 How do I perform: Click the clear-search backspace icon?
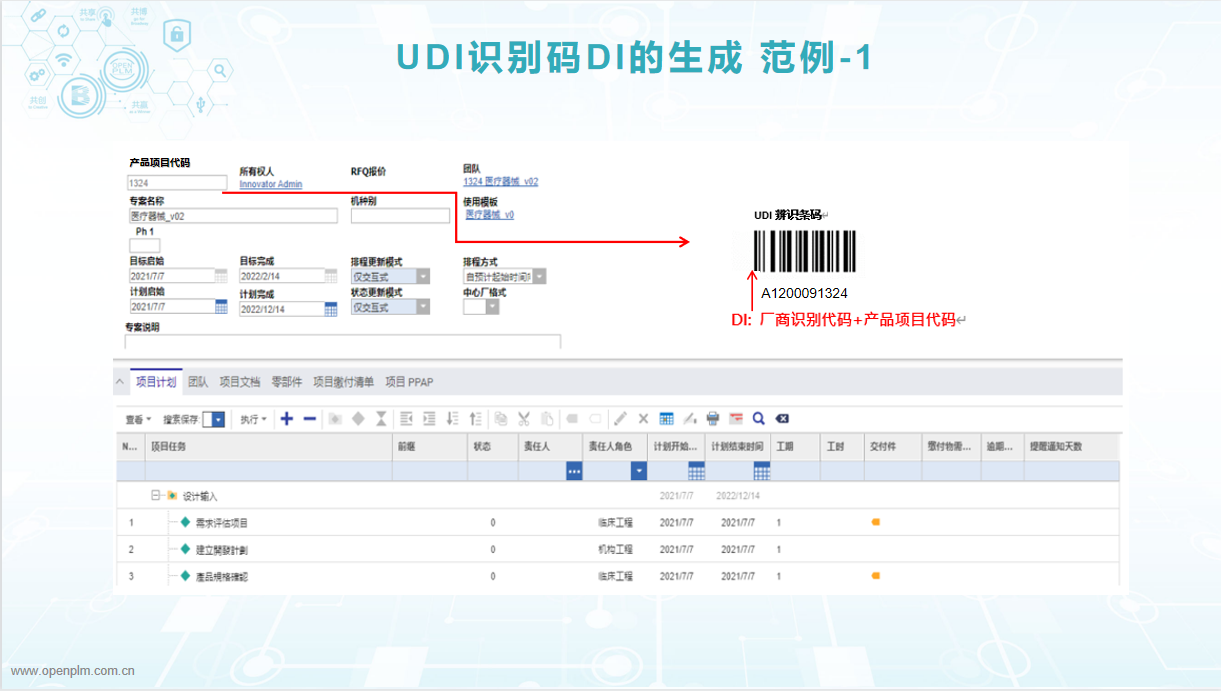pos(782,419)
